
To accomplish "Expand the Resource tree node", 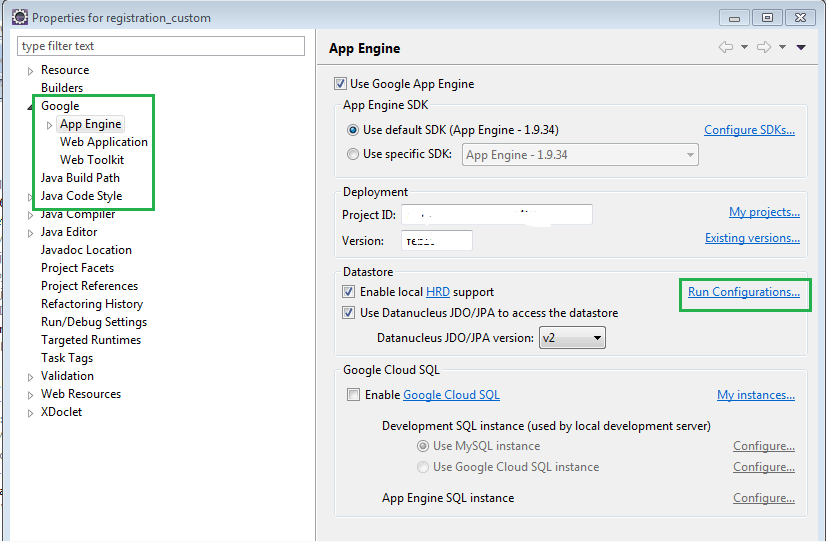I will (x=30, y=71).
